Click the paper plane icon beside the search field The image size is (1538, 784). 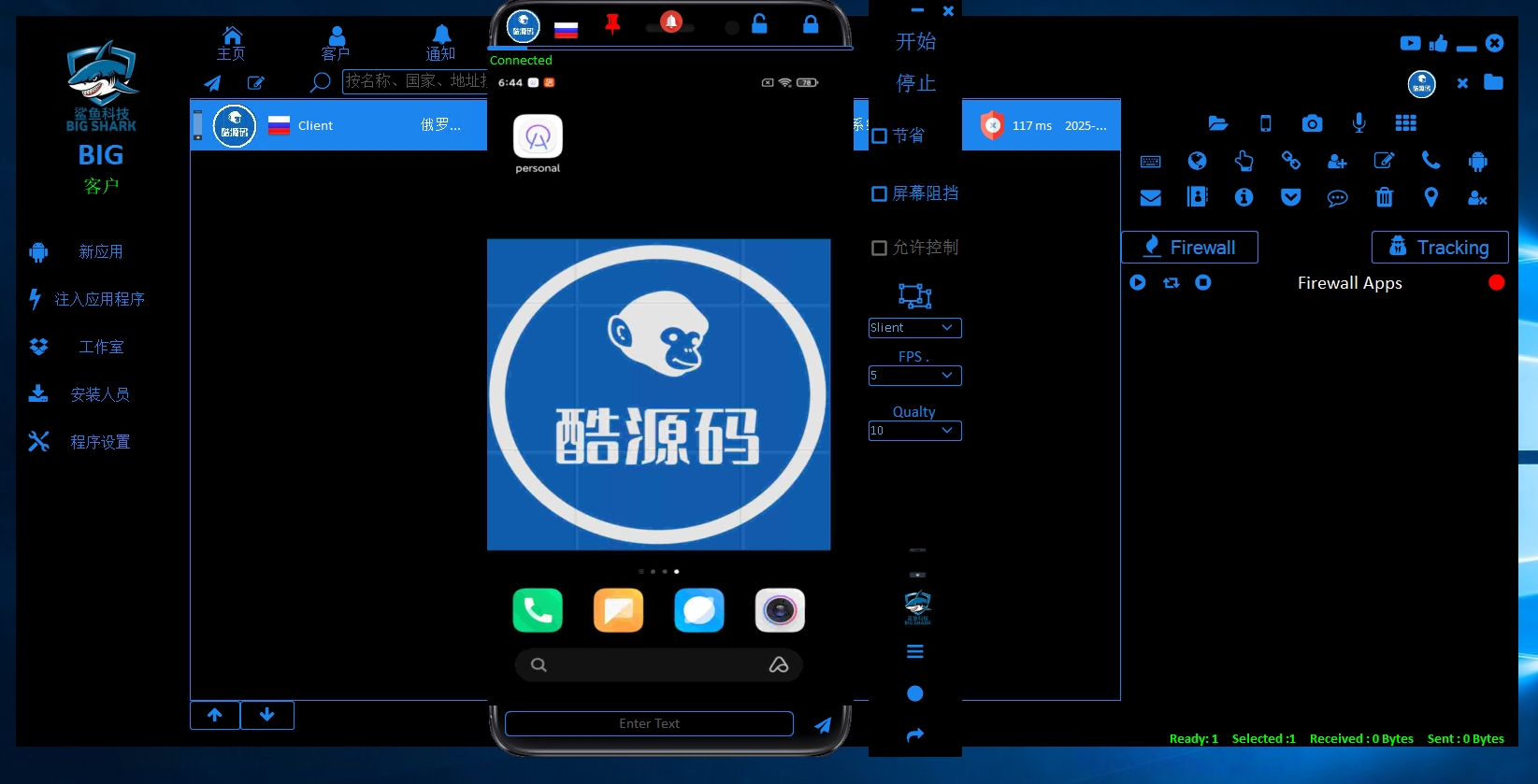click(x=212, y=83)
